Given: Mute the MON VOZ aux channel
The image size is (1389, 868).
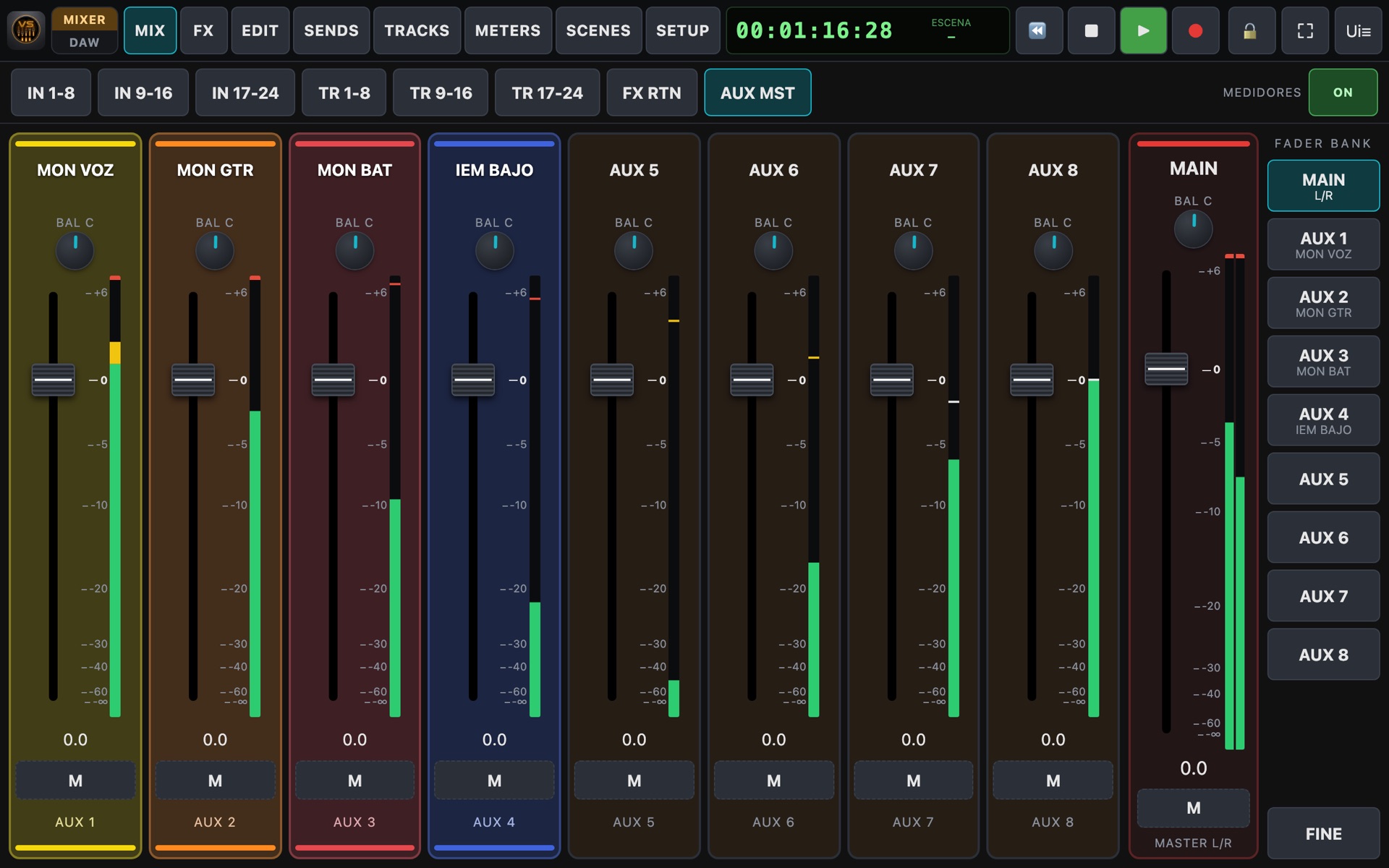Looking at the screenshot, I should [x=75, y=780].
